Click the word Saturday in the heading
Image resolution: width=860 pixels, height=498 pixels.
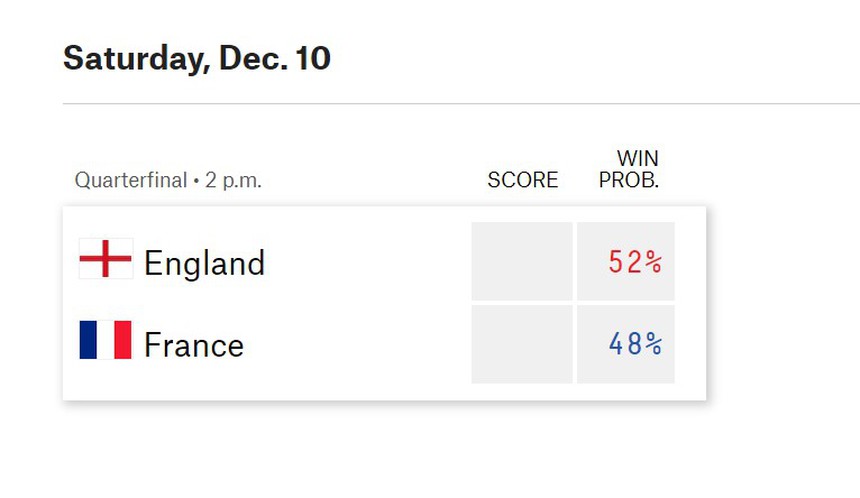pyautogui.click(x=135, y=58)
